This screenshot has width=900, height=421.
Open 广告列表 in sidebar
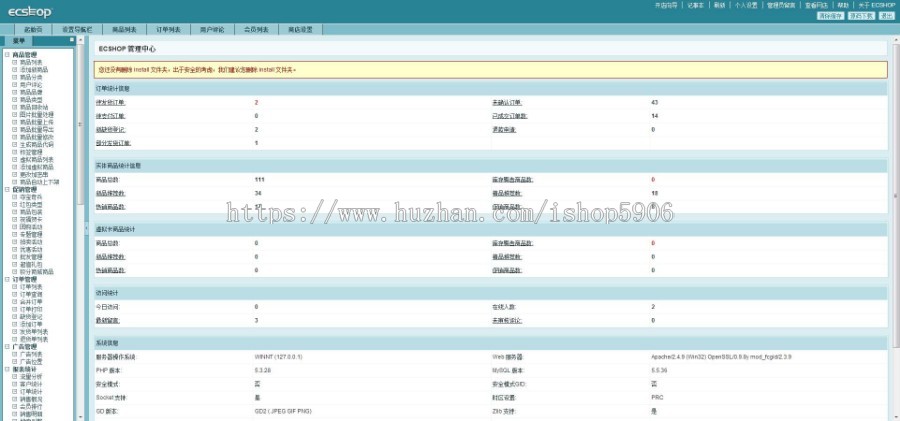coord(31,354)
